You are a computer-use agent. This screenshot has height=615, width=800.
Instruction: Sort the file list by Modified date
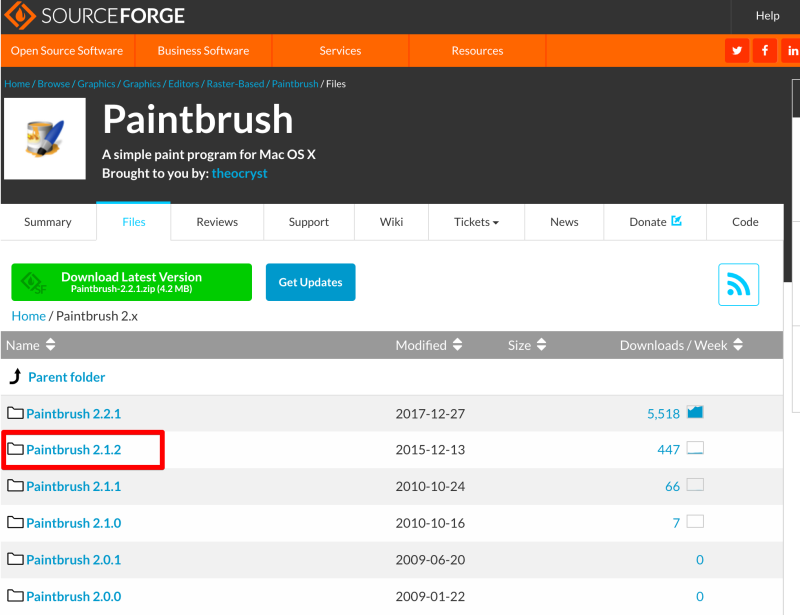(429, 345)
